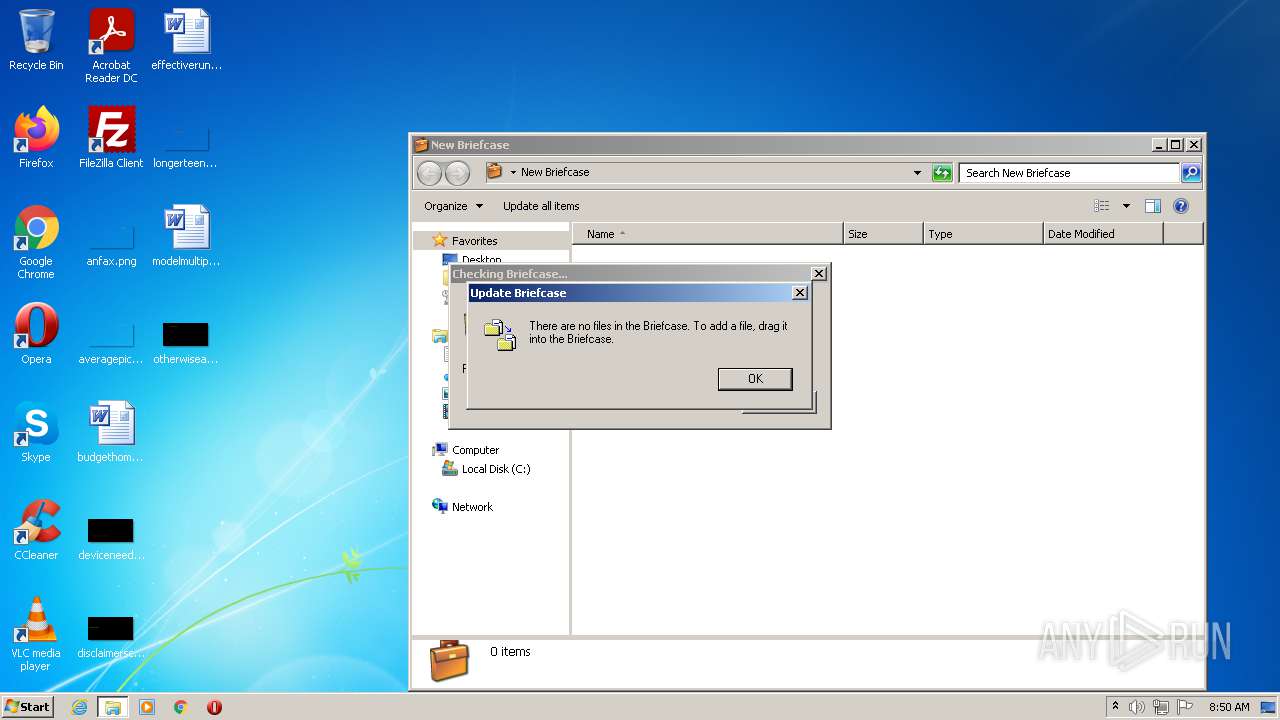
Task: Open the modelmultip Word document
Action: click(186, 236)
